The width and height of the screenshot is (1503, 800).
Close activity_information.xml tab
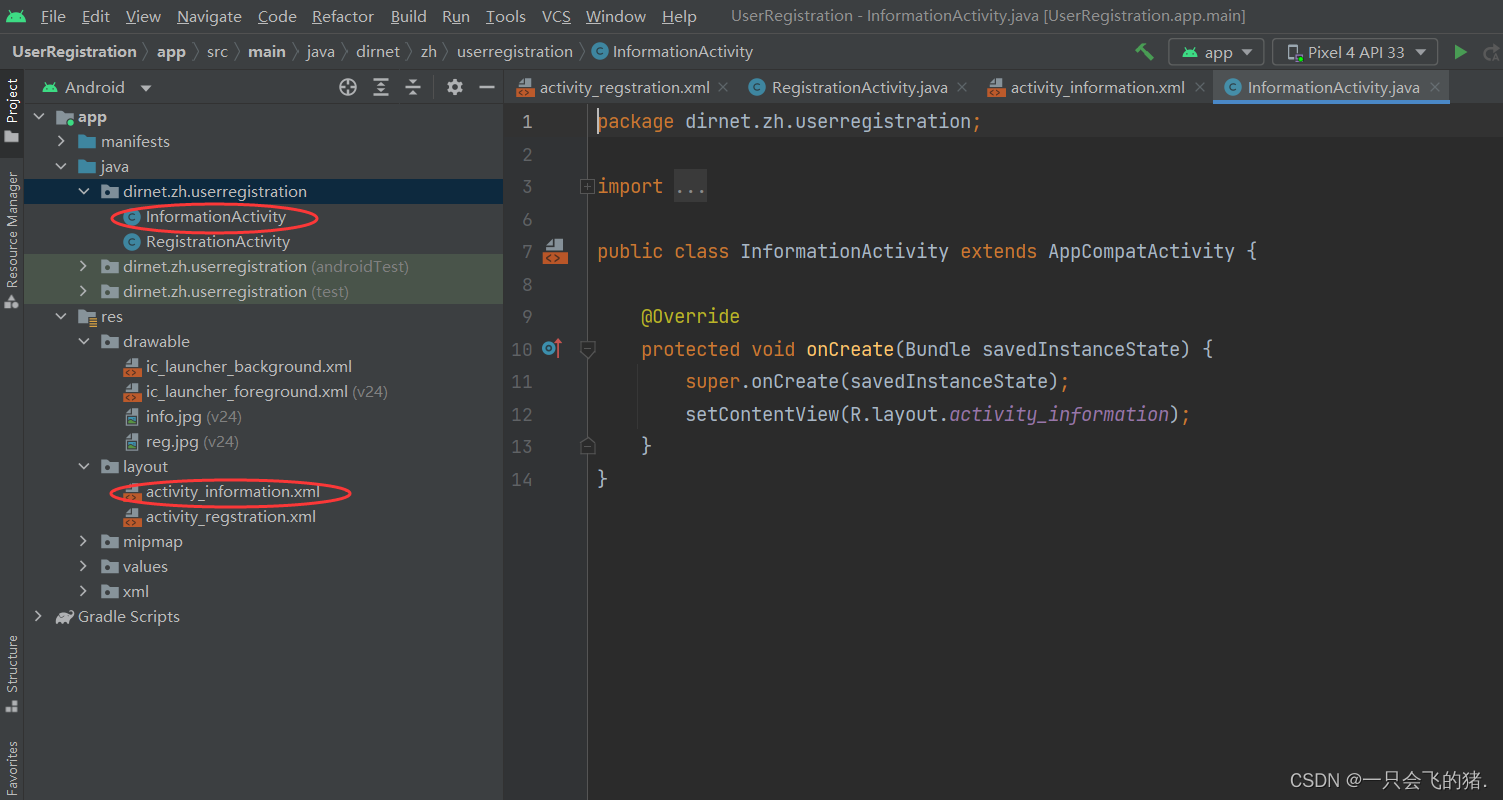point(1199,87)
